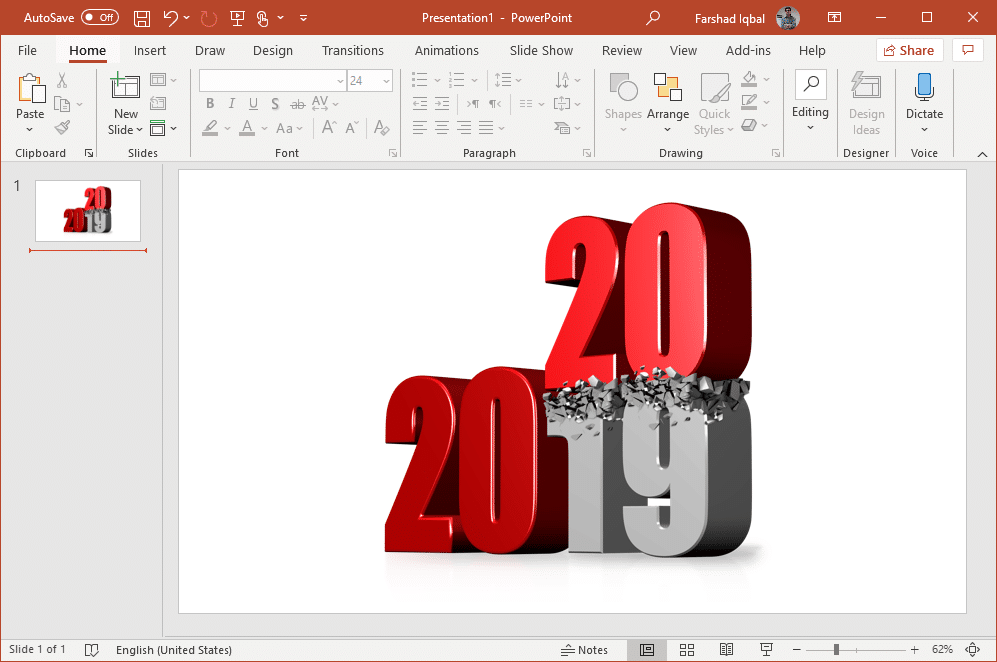Open comments pane icon
This screenshot has height=662, width=997.
pyautogui.click(x=968, y=50)
